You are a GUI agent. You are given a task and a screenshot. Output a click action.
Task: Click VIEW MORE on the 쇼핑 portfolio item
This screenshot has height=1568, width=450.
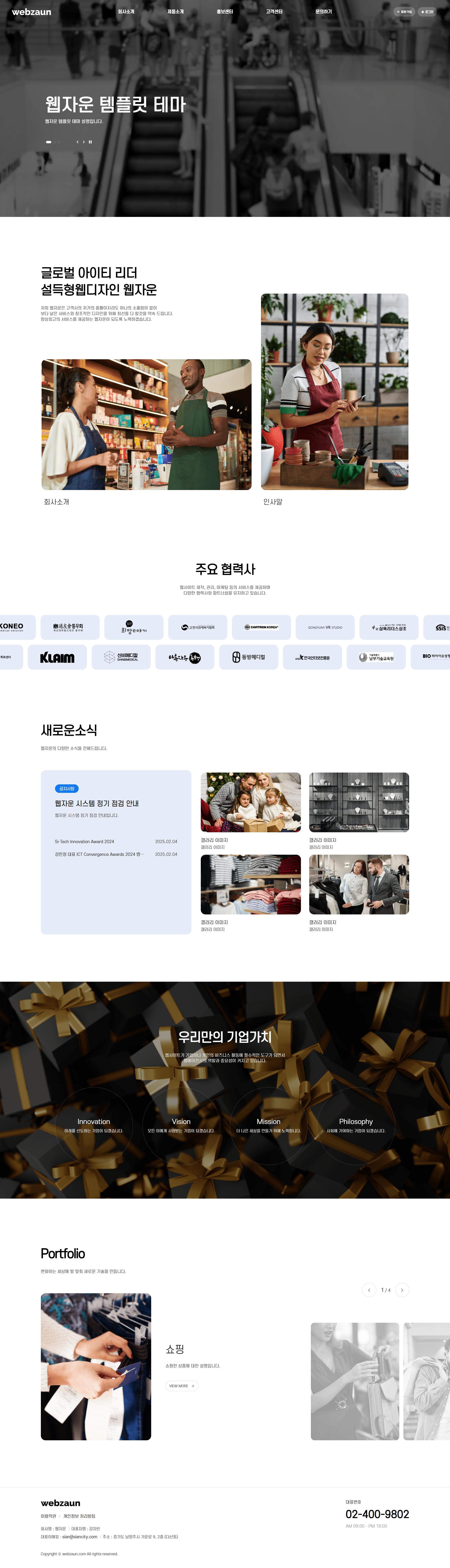[x=181, y=1386]
